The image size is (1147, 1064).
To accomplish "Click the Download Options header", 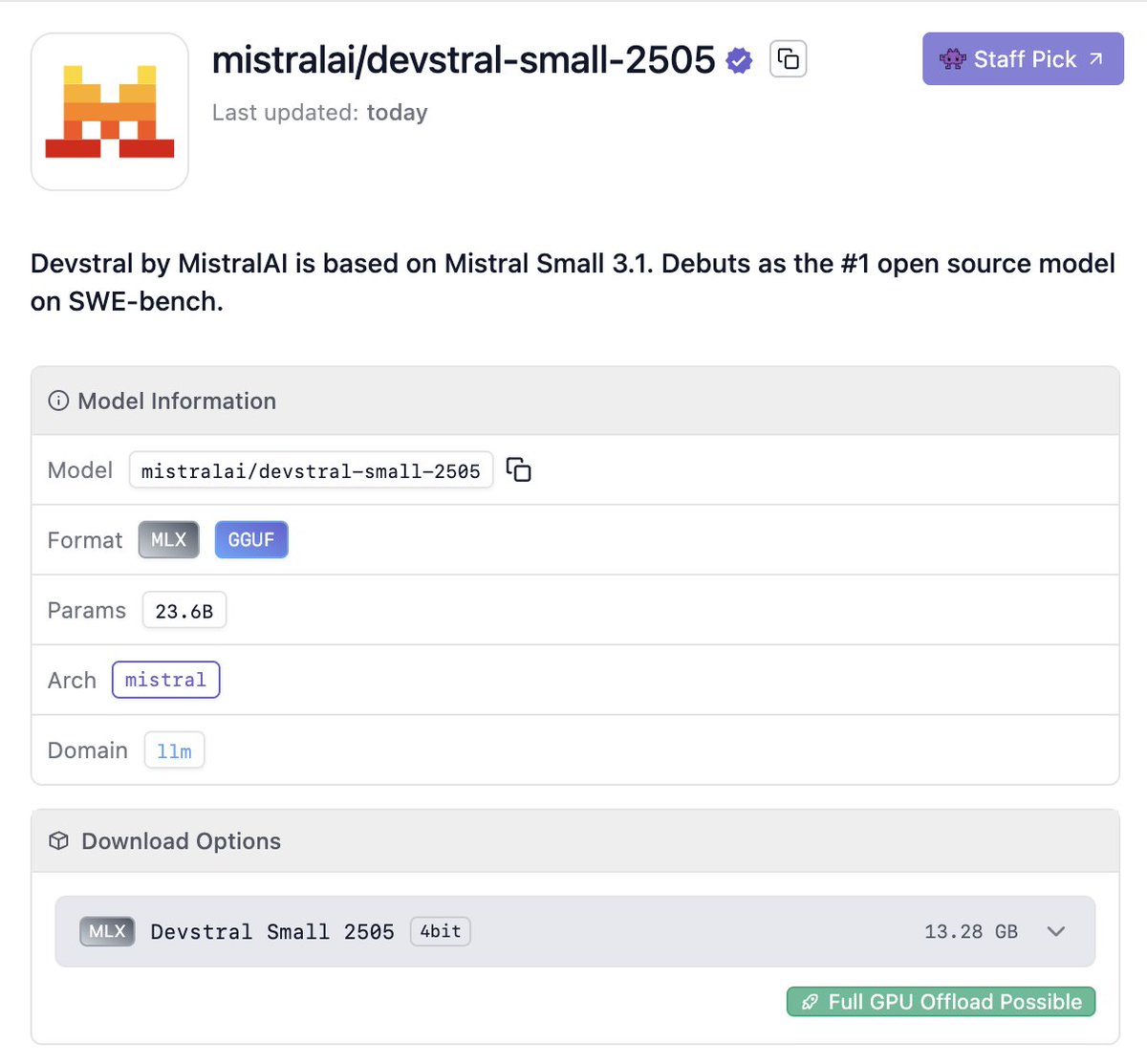I will pos(182,840).
